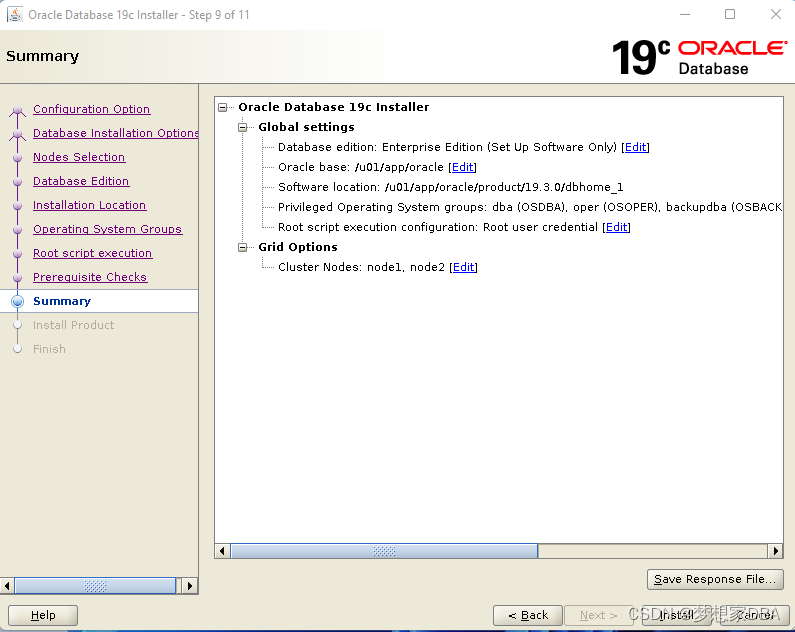The image size is (795, 632).
Task: Click the disabled Install Product step
Action: pos(74,325)
